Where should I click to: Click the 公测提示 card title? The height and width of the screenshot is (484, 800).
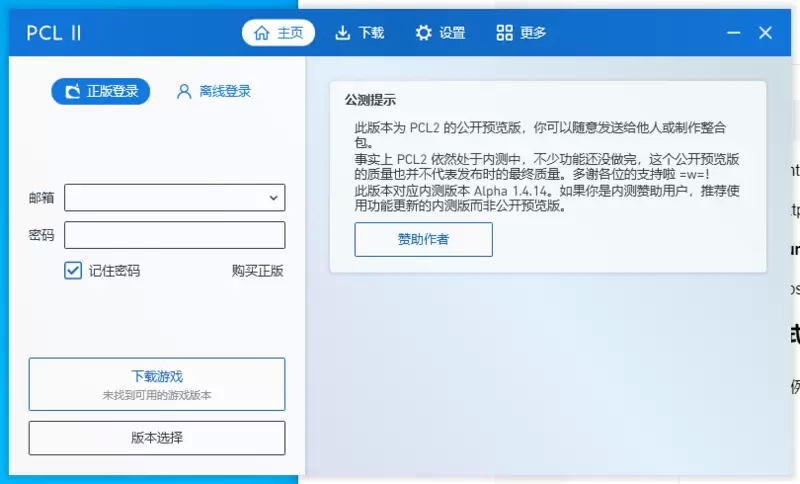[x=370, y=100]
